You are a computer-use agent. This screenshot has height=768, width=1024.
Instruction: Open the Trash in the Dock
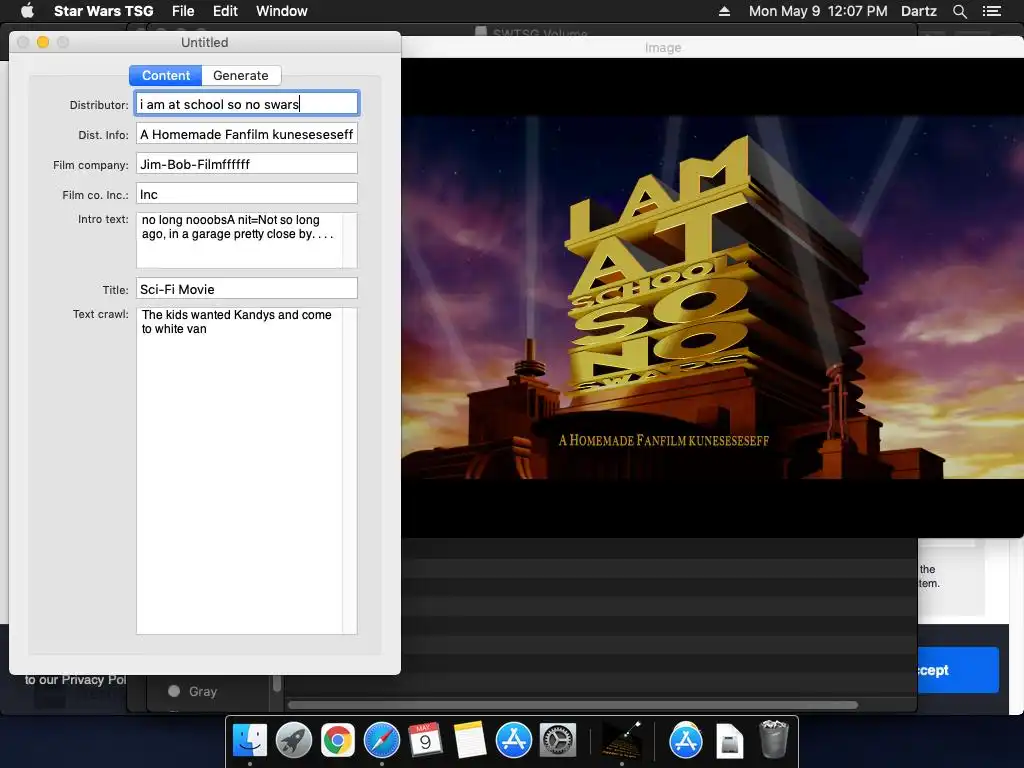coord(774,739)
